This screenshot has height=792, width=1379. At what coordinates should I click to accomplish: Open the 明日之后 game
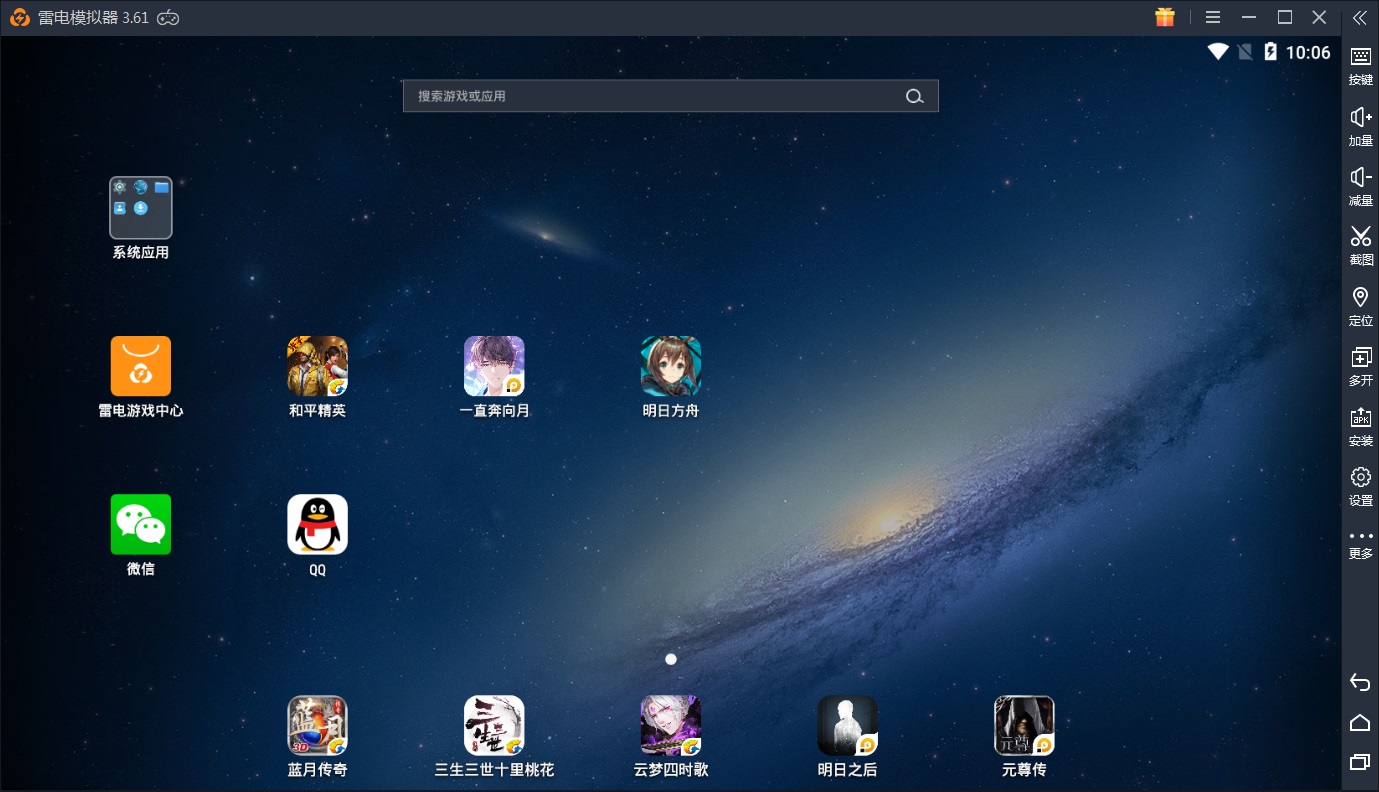coord(847,726)
